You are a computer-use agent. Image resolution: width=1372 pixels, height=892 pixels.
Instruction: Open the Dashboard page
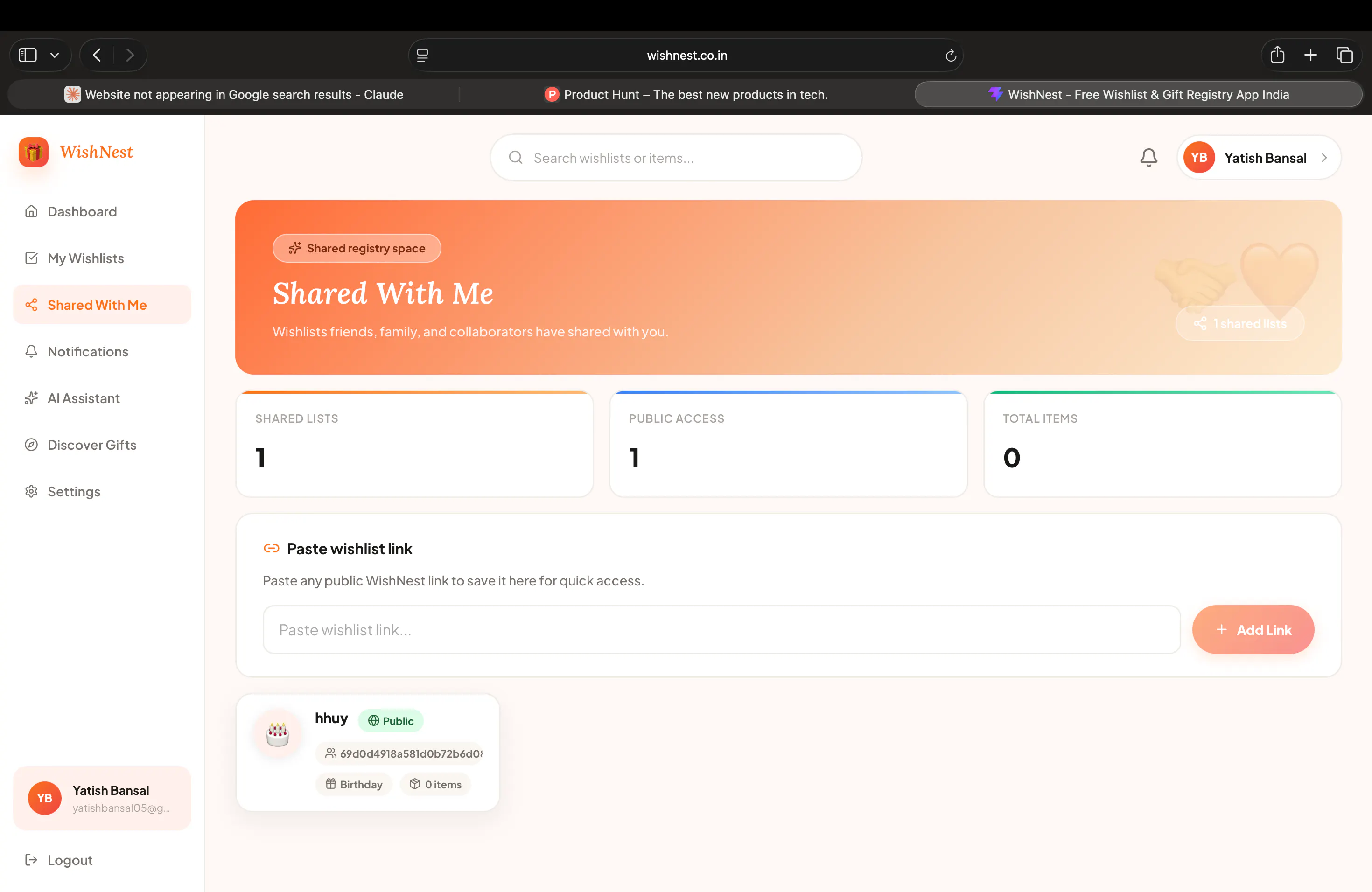coord(102,211)
